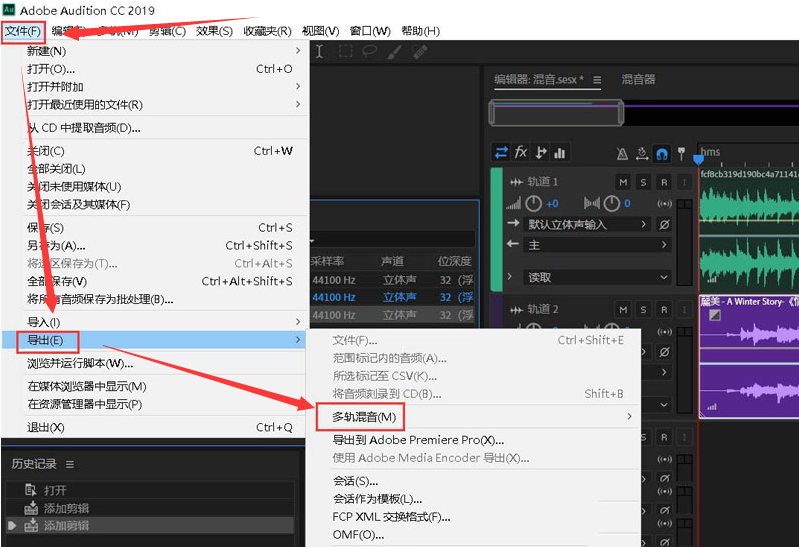This screenshot has height=547, width=799.
Task: Show the EQ track view
Action: 560,152
